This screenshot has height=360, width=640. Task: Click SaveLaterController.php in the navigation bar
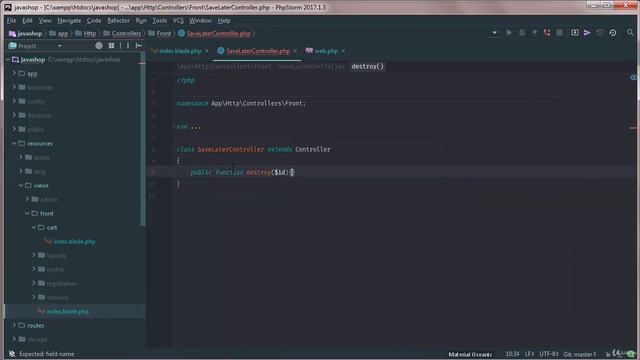(219, 33)
